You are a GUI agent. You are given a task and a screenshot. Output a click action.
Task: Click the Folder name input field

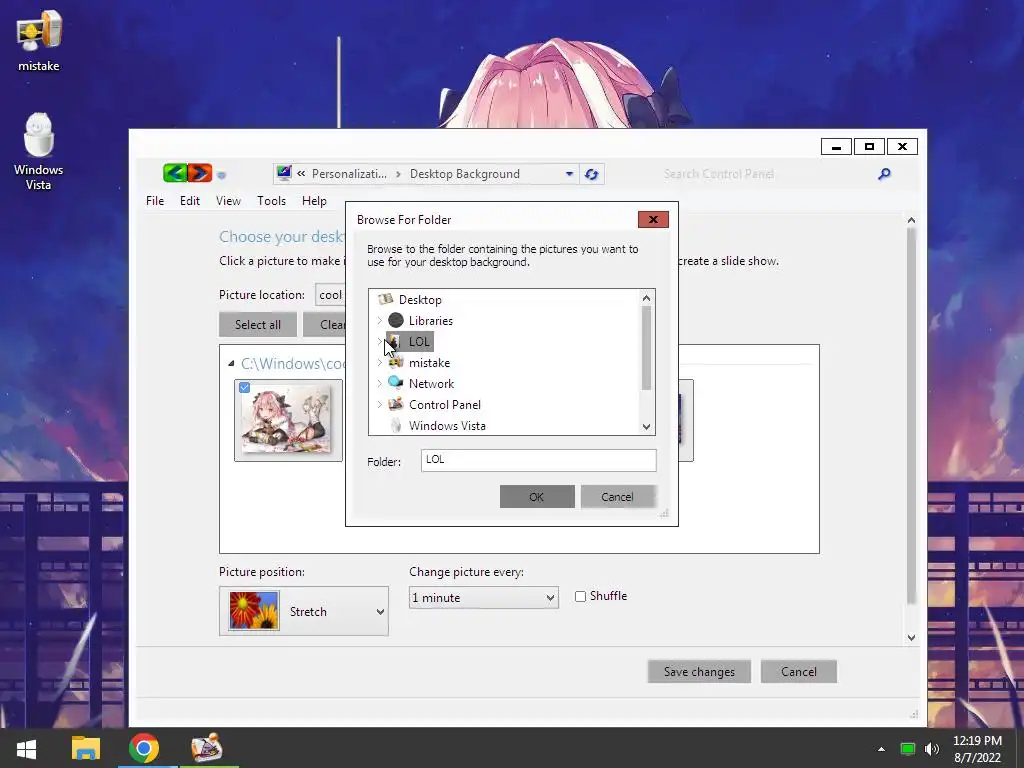pos(538,460)
